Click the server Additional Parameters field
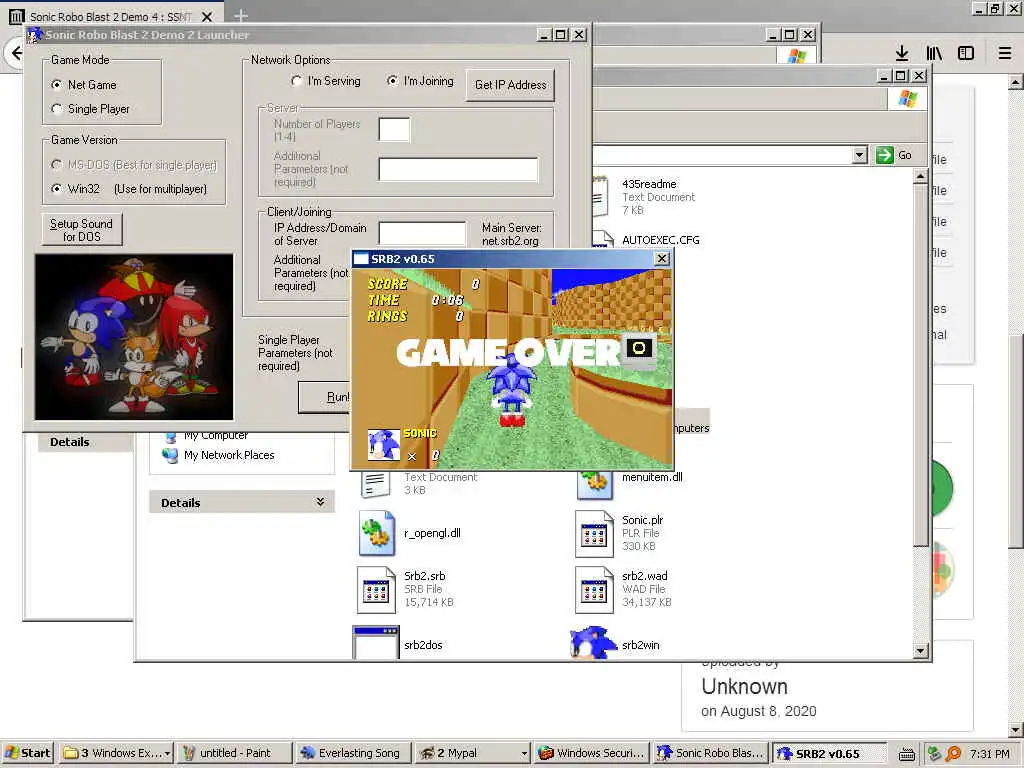This screenshot has width=1024, height=768. [x=458, y=168]
